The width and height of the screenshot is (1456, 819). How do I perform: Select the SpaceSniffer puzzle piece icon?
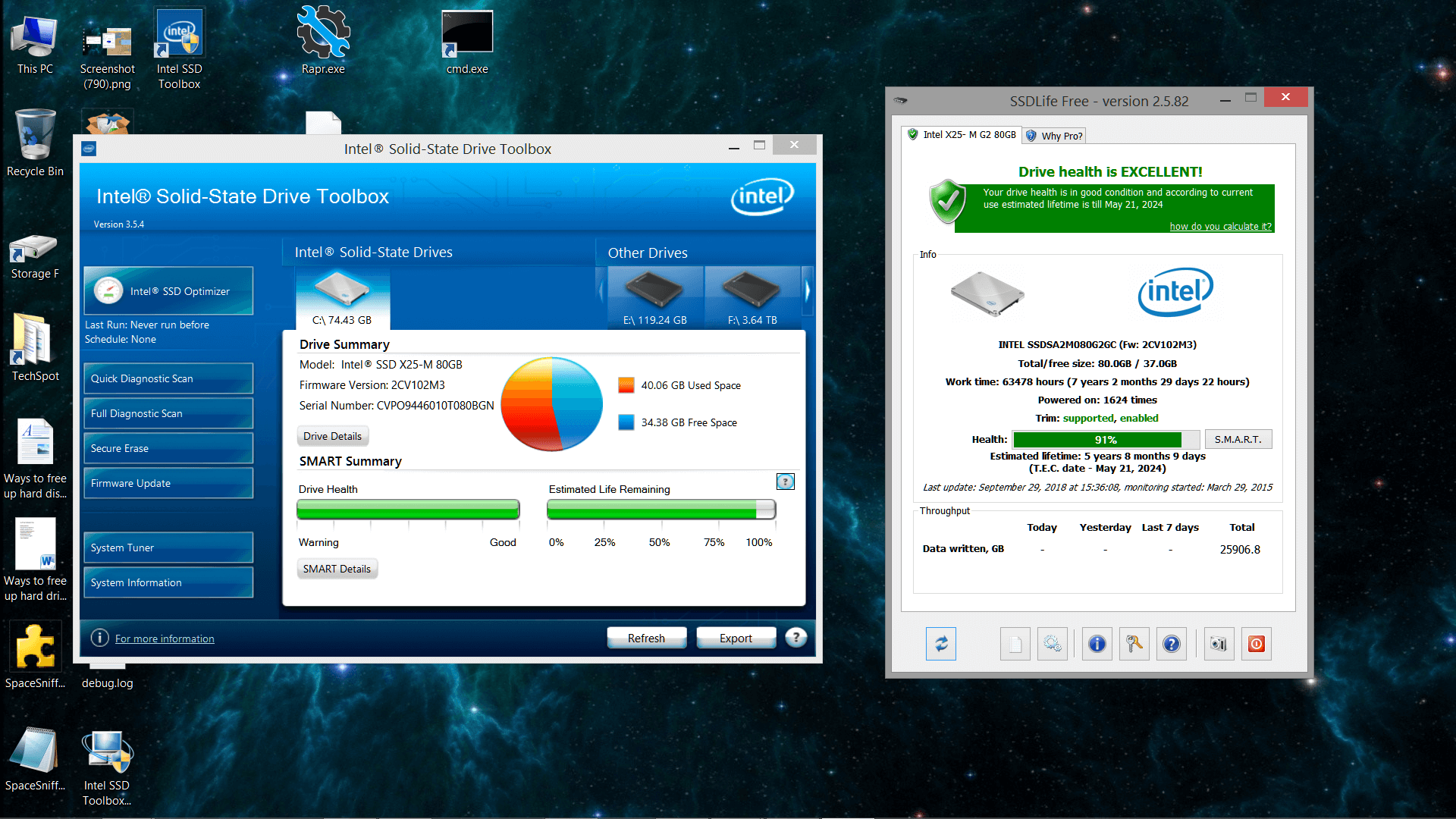point(35,656)
